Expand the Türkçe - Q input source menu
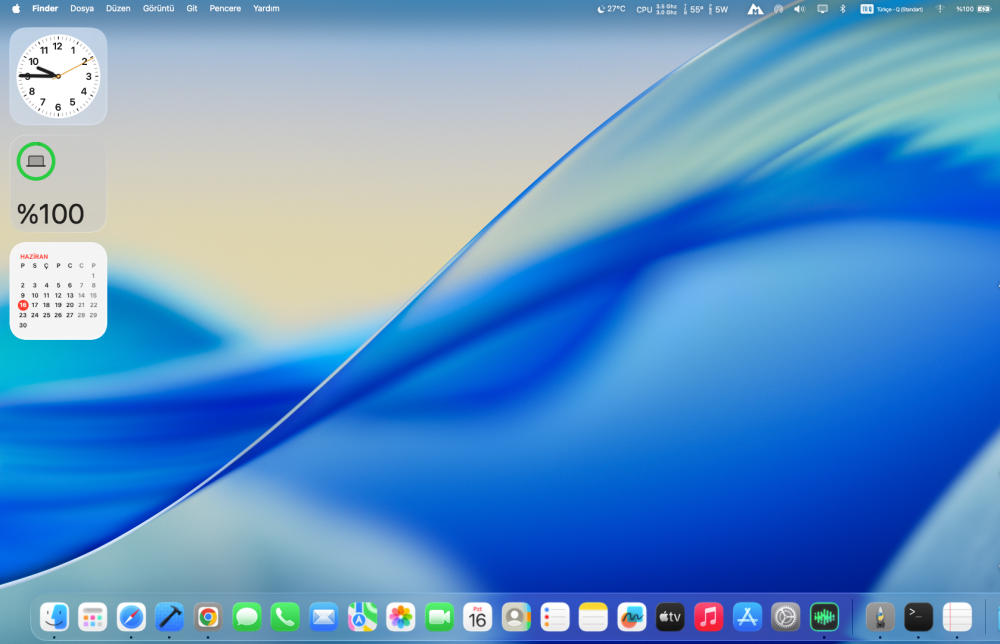 tap(892, 9)
